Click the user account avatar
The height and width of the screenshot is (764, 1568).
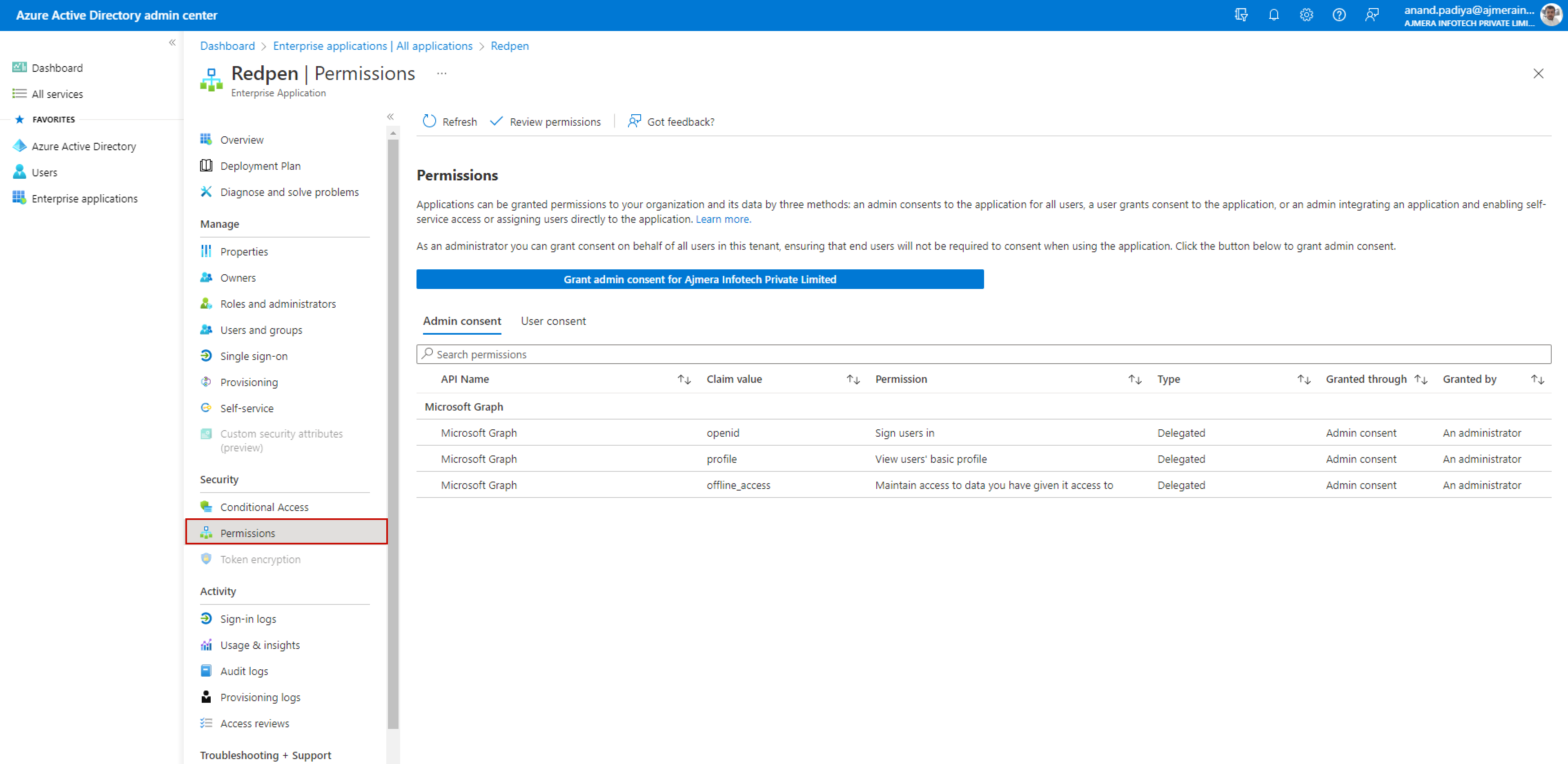coord(1551,15)
